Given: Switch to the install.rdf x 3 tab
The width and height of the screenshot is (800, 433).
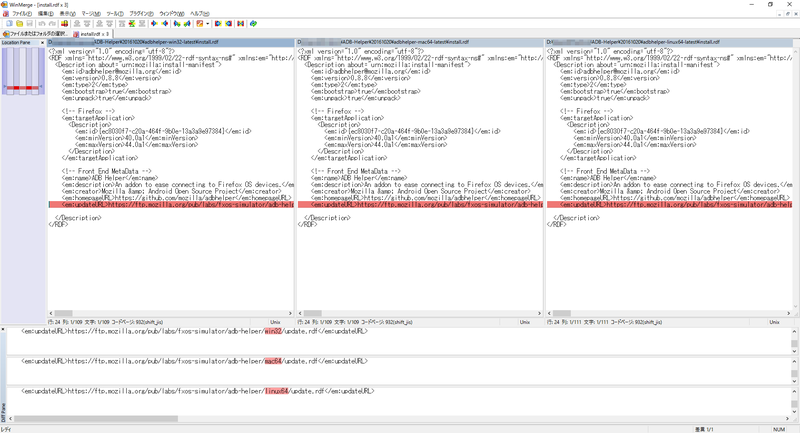Looking at the screenshot, I should 91,34.
